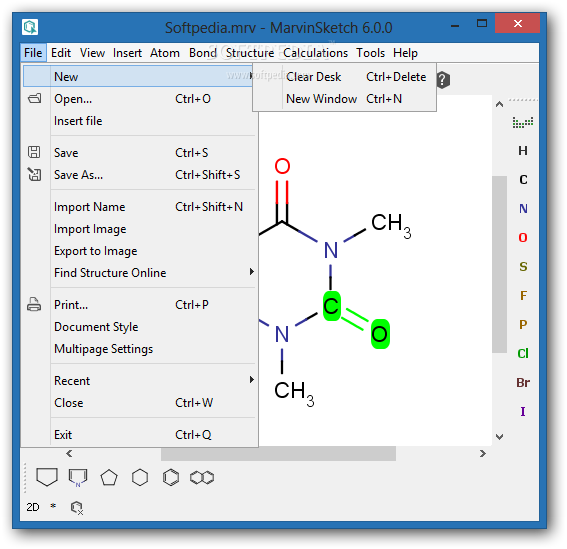Click the horizontal scrollbar right arrow
The height and width of the screenshot is (549, 567).
pyautogui.click(x=482, y=454)
